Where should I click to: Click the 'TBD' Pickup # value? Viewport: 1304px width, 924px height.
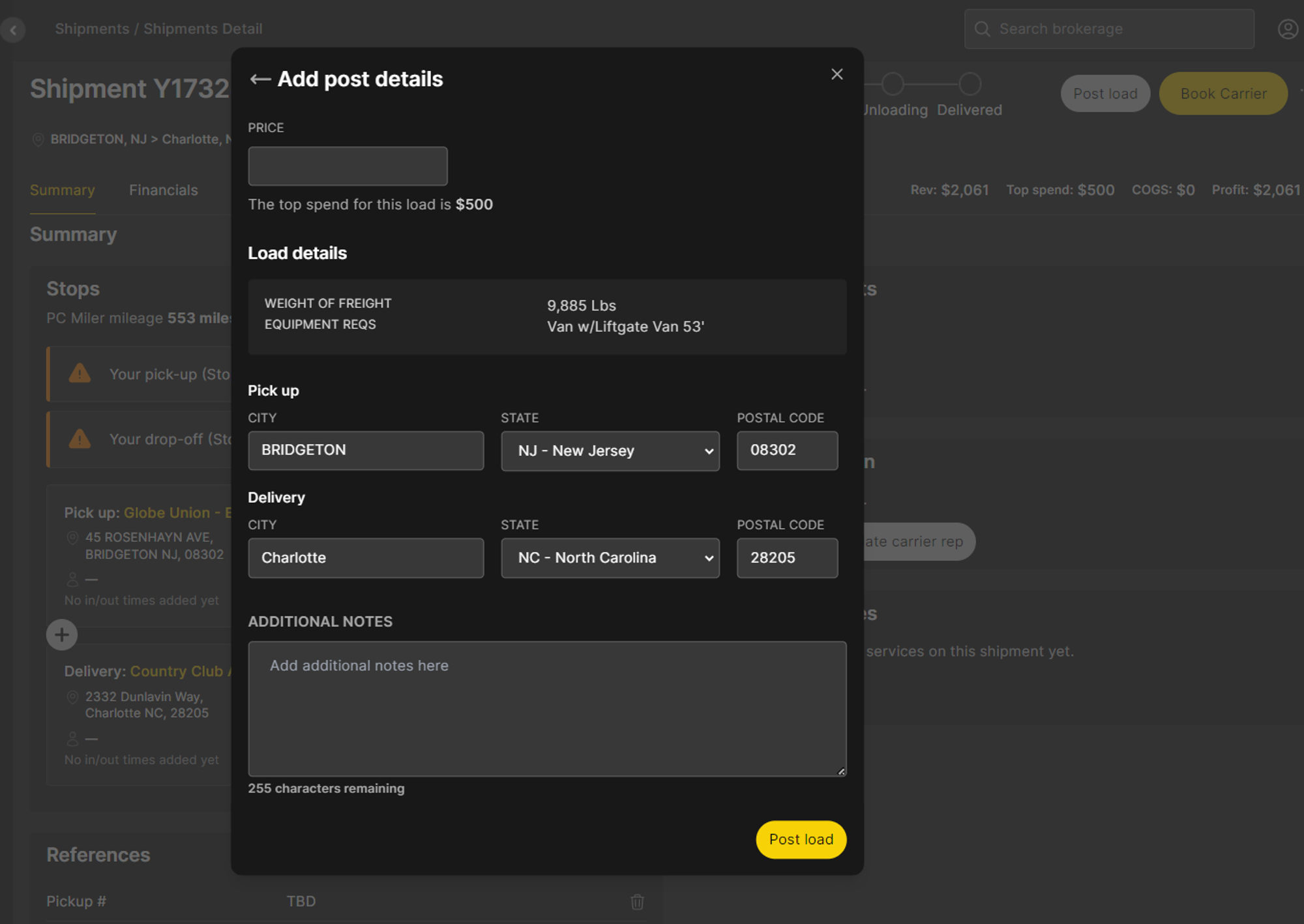coord(301,901)
